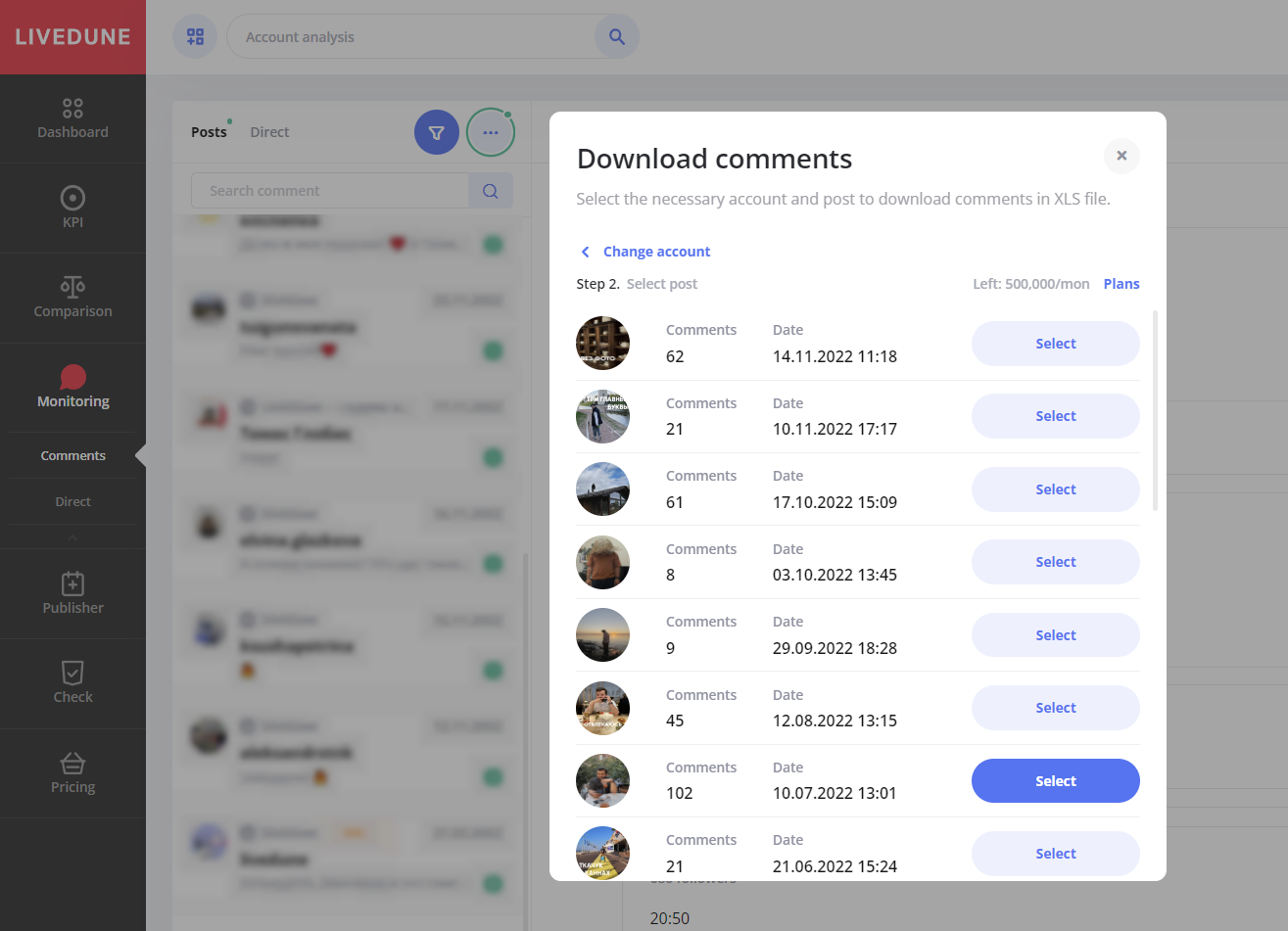Collapse the Monitoring submenu chevron
Viewport: 1288px width, 931px height.
click(72, 537)
